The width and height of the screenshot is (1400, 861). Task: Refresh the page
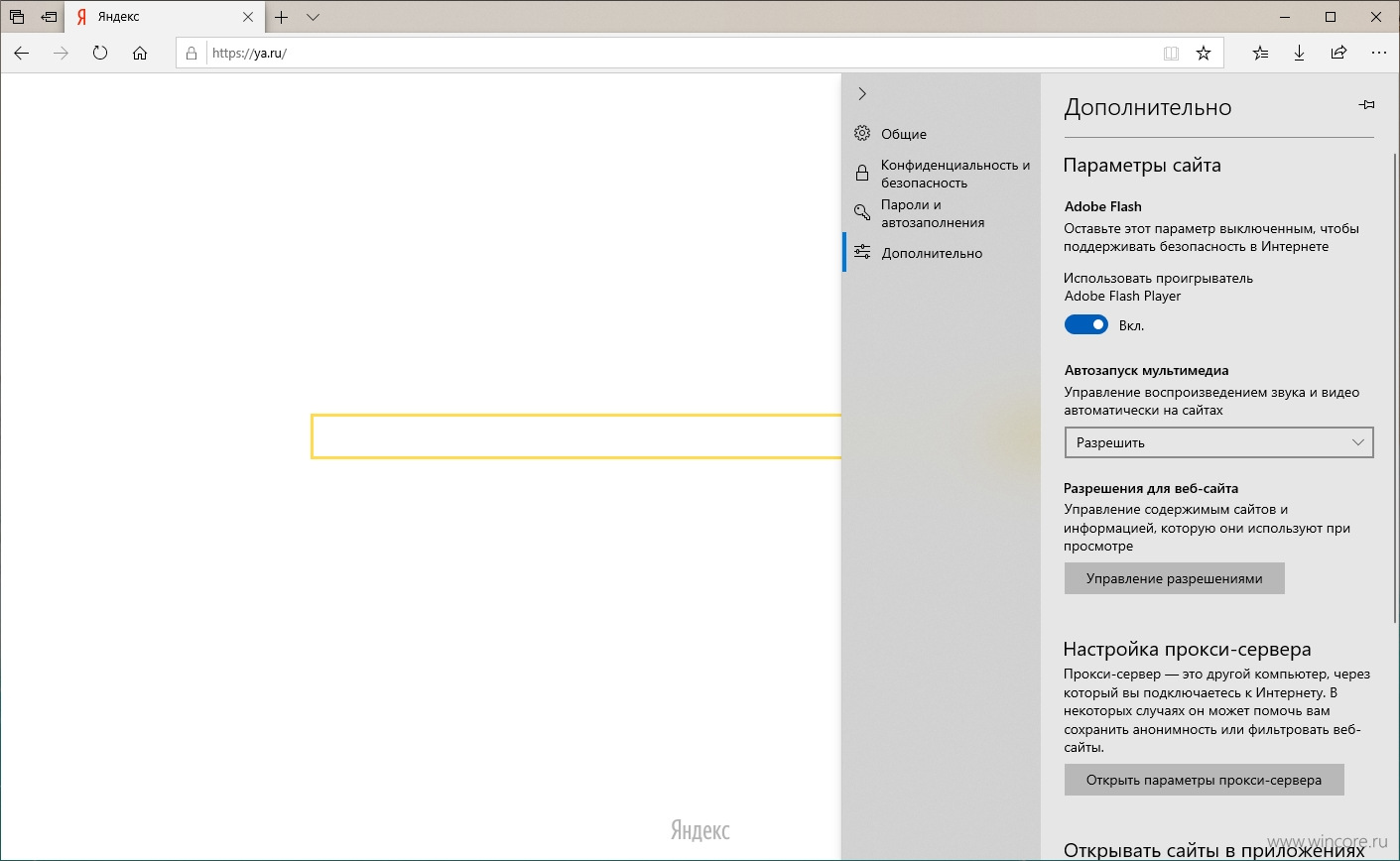[x=100, y=54]
